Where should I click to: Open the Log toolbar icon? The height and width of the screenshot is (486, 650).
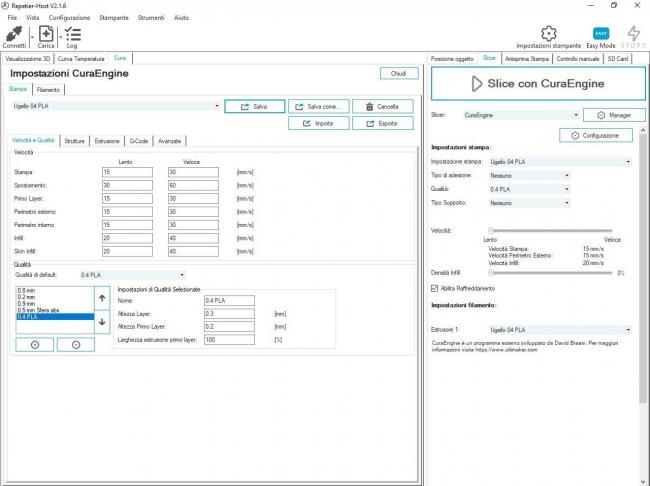(72, 34)
